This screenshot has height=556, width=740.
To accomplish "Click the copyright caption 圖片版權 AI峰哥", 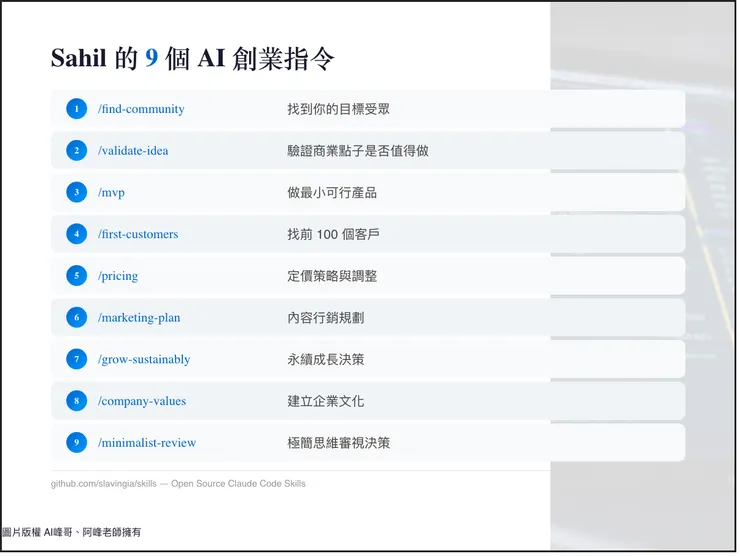I will coord(38,532).
